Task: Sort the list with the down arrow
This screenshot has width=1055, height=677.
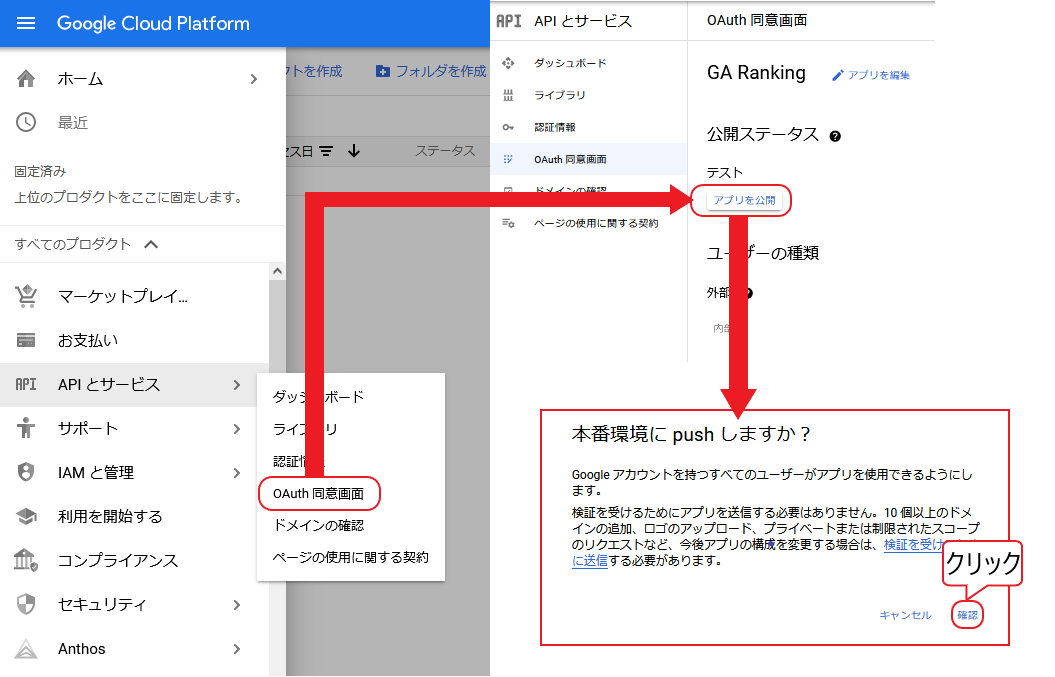Action: 353,151
